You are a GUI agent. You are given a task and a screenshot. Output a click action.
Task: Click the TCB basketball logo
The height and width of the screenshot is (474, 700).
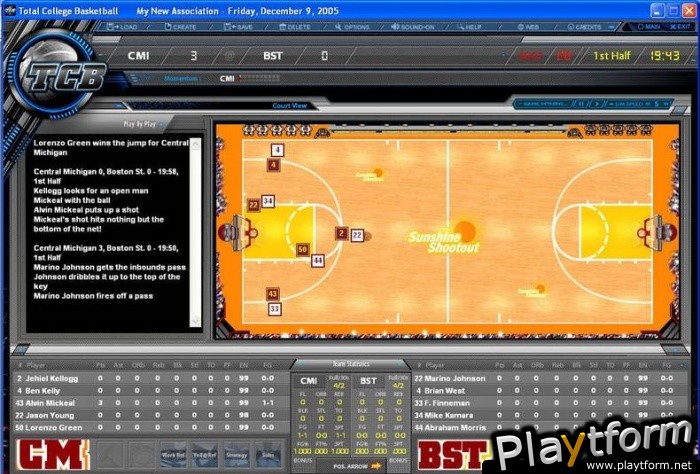(x=59, y=72)
